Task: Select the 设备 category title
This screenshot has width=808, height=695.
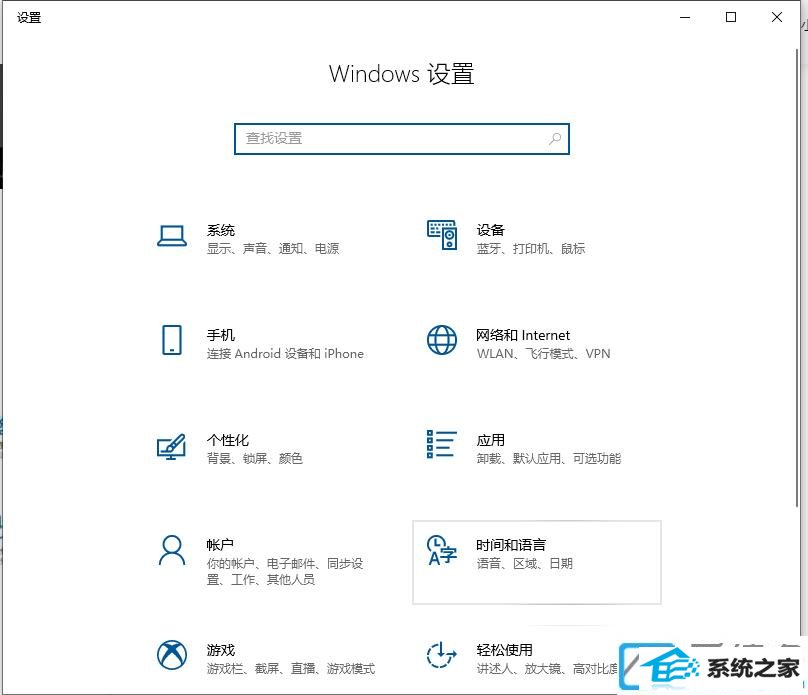Action: coord(491,230)
